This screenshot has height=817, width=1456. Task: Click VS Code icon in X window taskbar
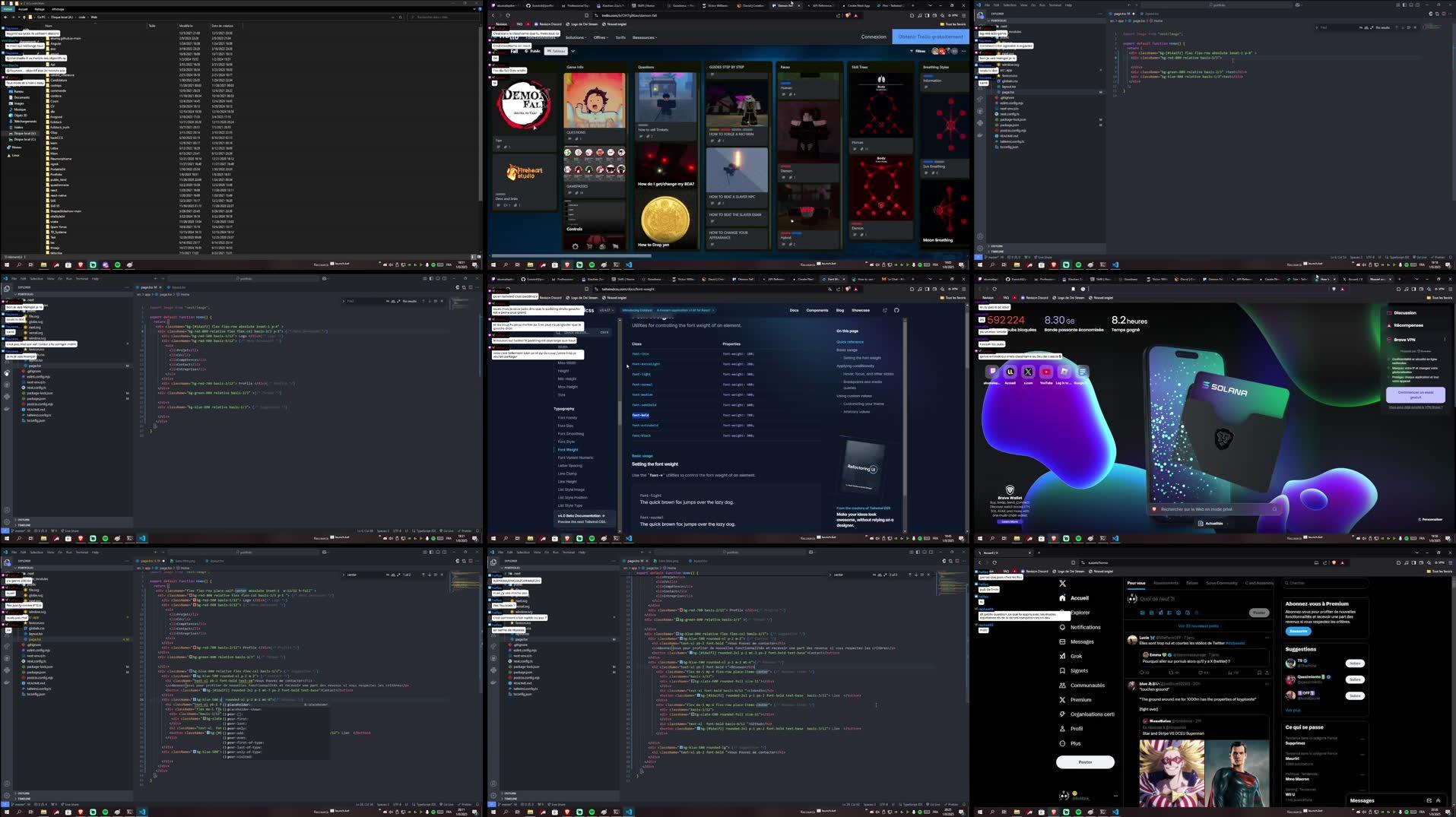pos(1115,812)
